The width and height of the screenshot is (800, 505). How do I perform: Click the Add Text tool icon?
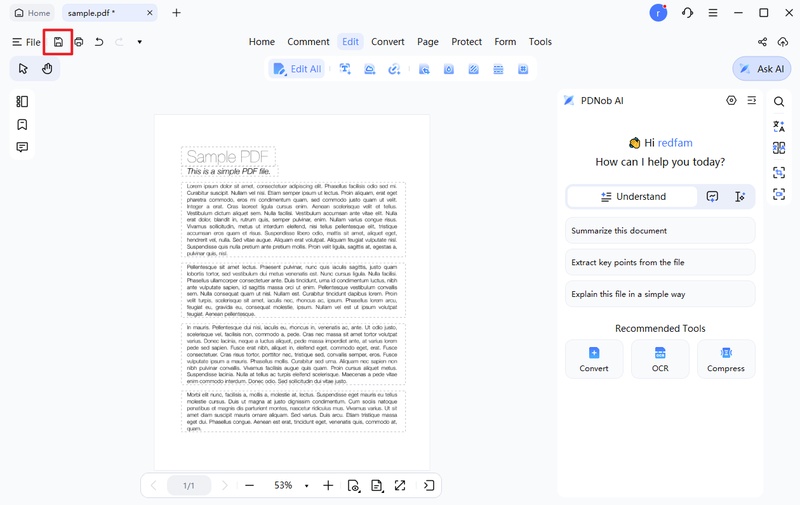[x=345, y=69]
